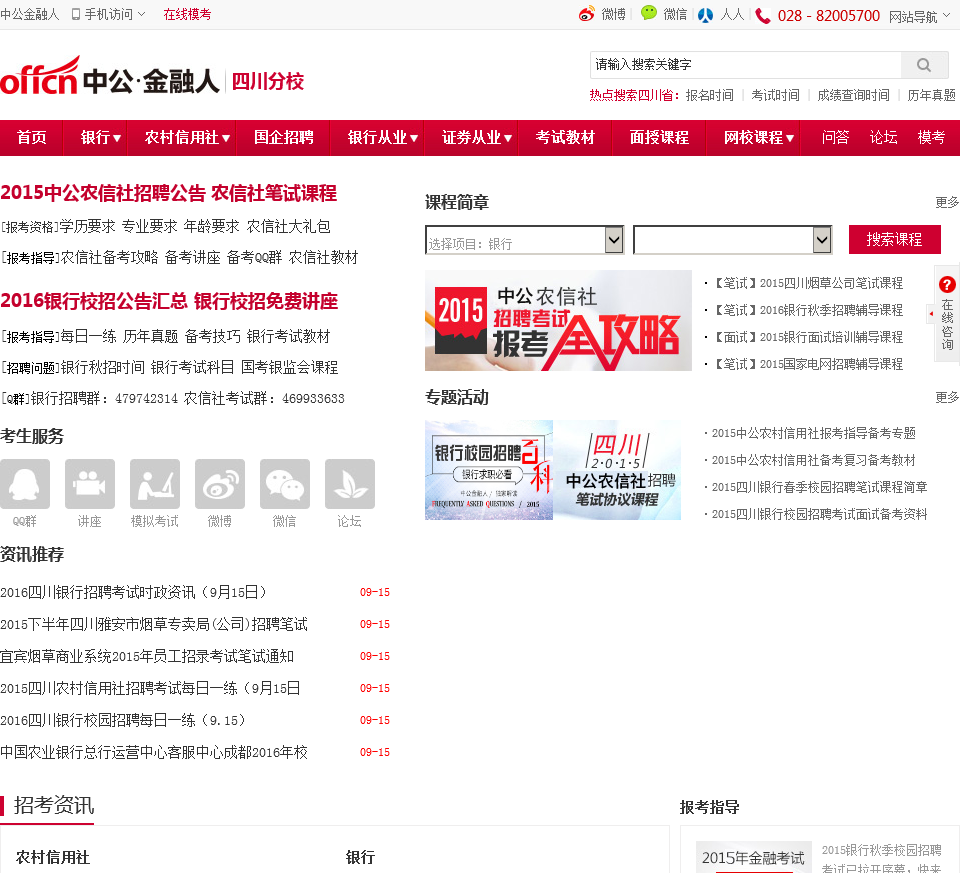Open 面授课程 in navigation bar
This screenshot has width=960, height=873.
659,138
